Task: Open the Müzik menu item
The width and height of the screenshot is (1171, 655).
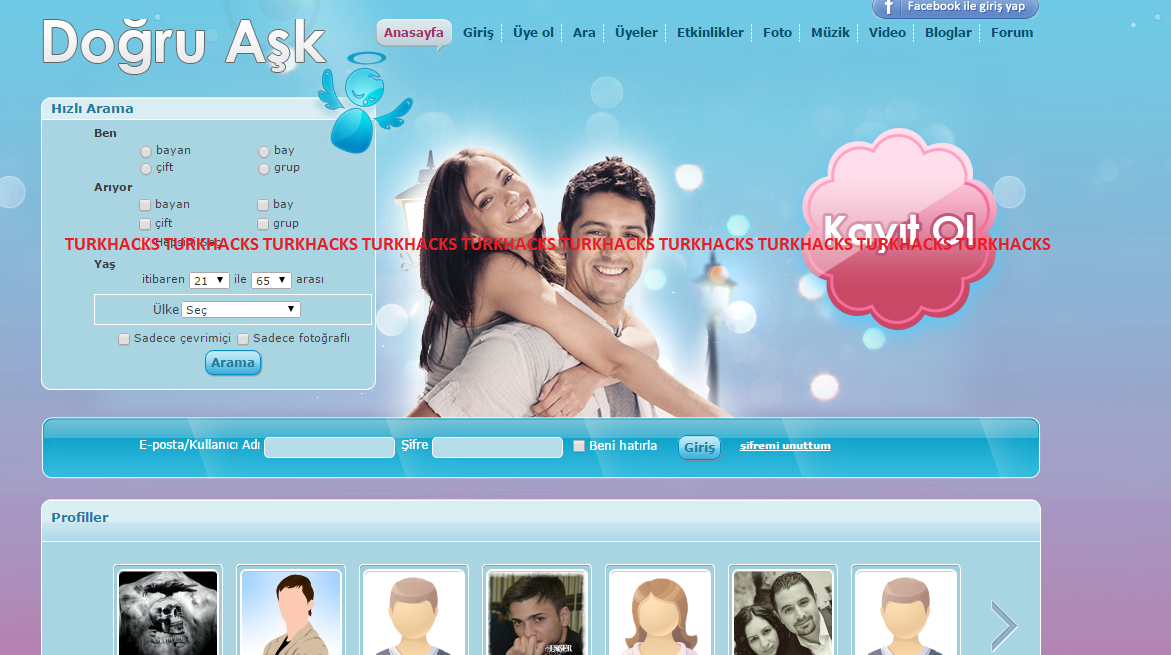Action: (830, 33)
